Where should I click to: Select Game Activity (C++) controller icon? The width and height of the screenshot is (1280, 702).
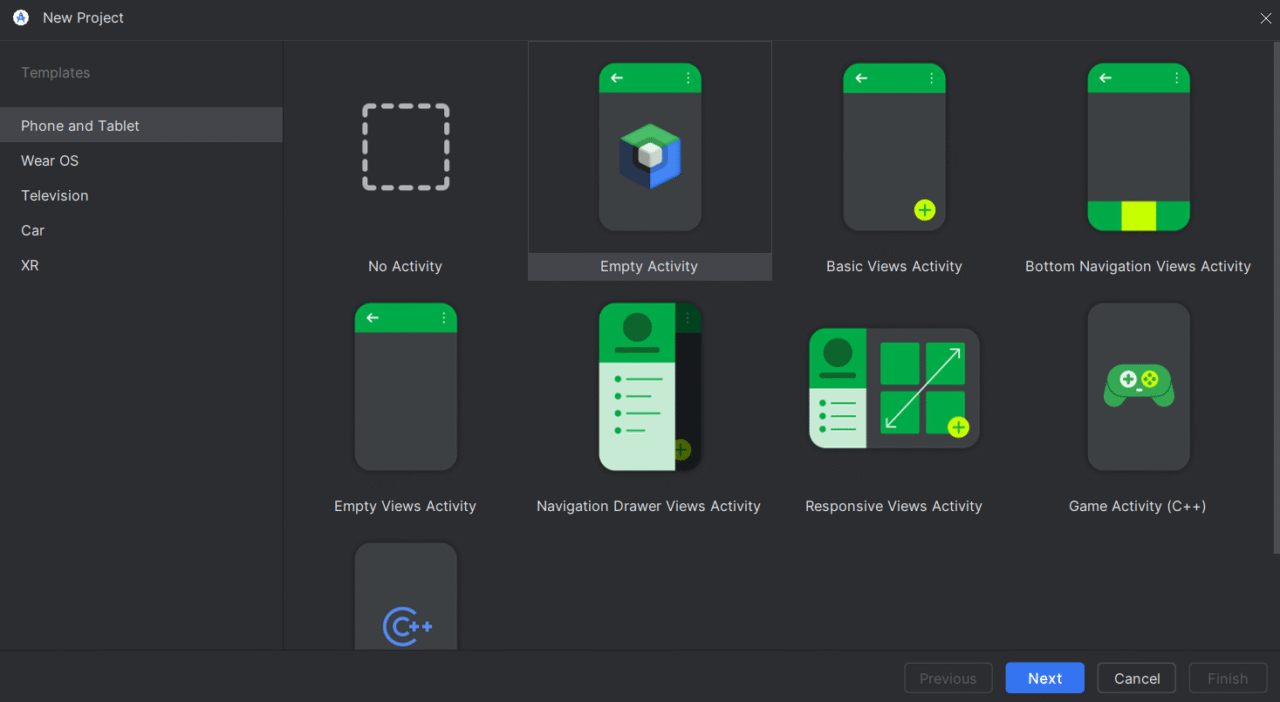[x=1138, y=387]
